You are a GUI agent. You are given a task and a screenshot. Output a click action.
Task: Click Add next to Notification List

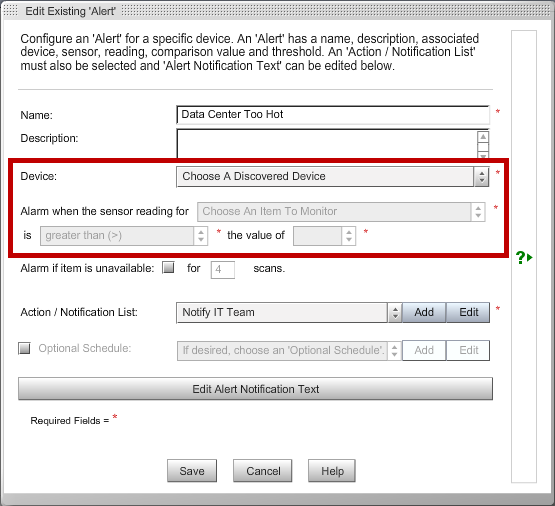424,312
